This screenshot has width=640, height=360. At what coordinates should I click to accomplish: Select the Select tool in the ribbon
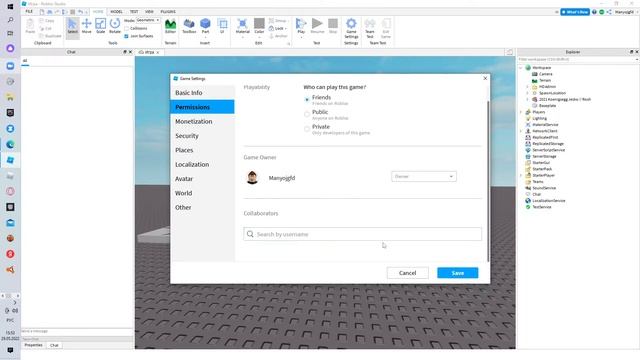tap(72, 27)
